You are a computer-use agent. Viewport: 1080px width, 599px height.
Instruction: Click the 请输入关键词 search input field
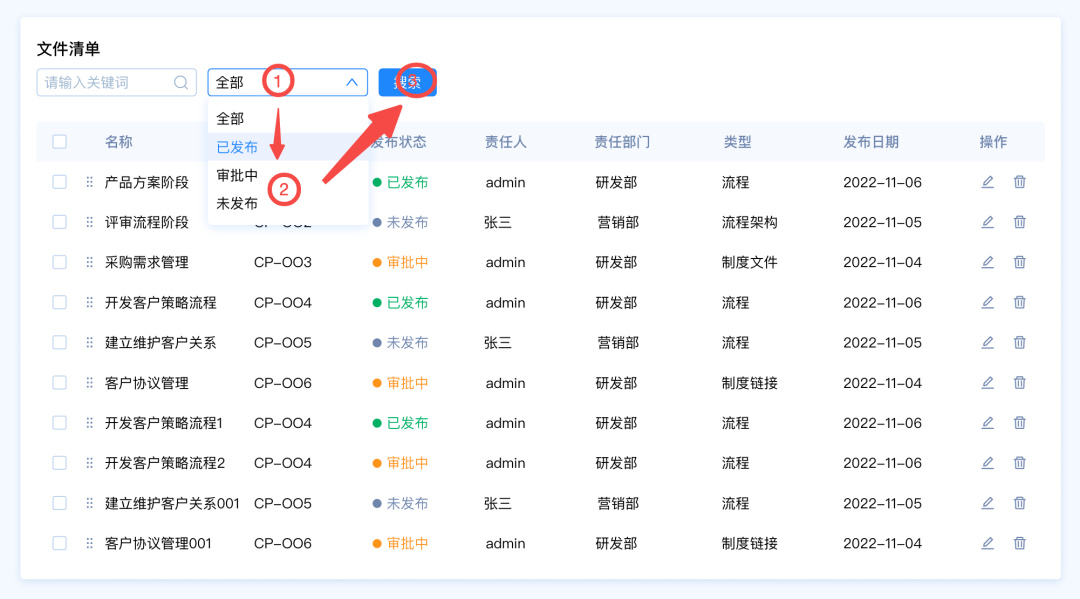[x=105, y=83]
